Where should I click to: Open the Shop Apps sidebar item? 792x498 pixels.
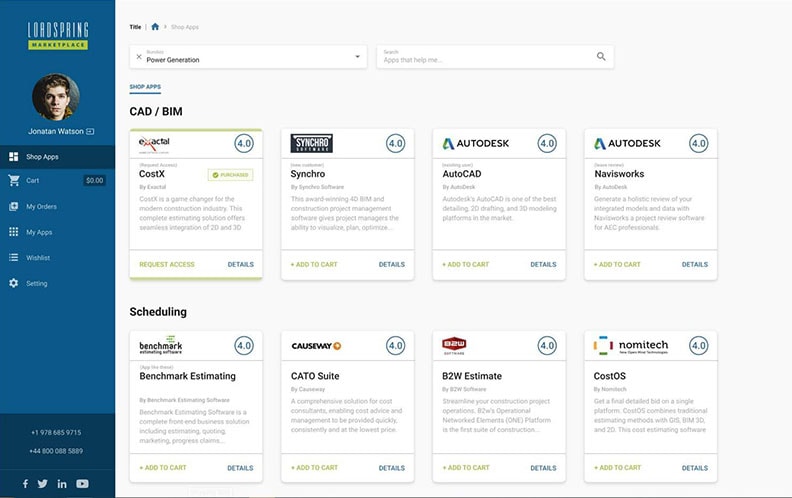[58, 157]
